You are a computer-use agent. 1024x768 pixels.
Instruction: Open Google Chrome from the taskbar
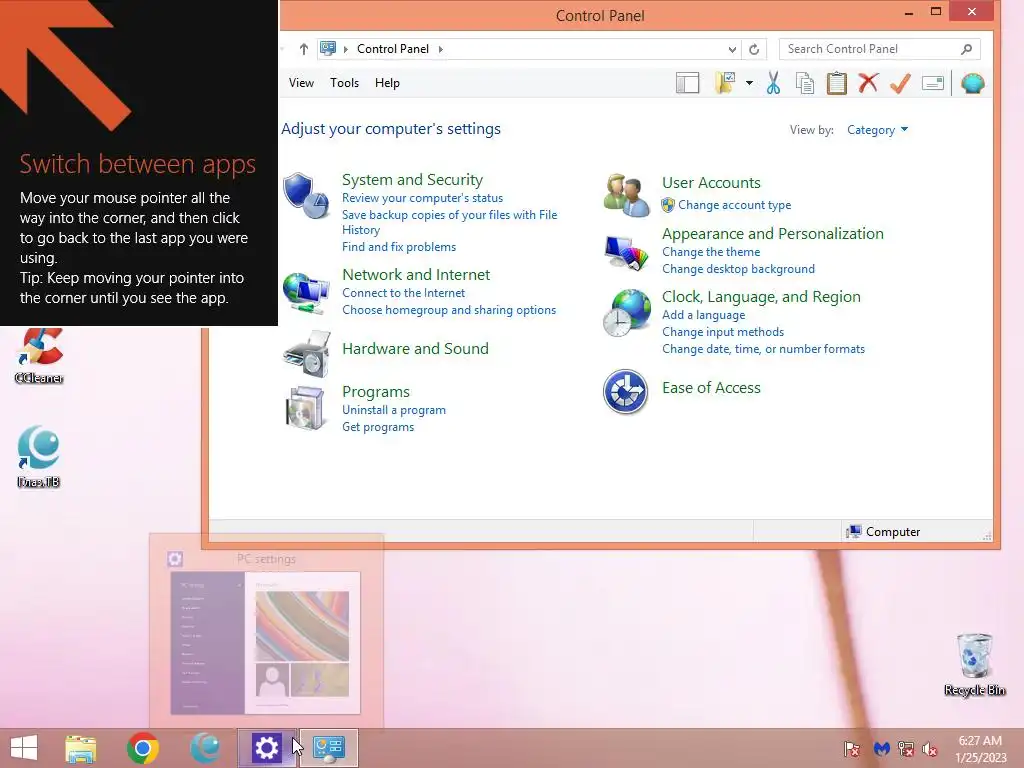(x=142, y=748)
